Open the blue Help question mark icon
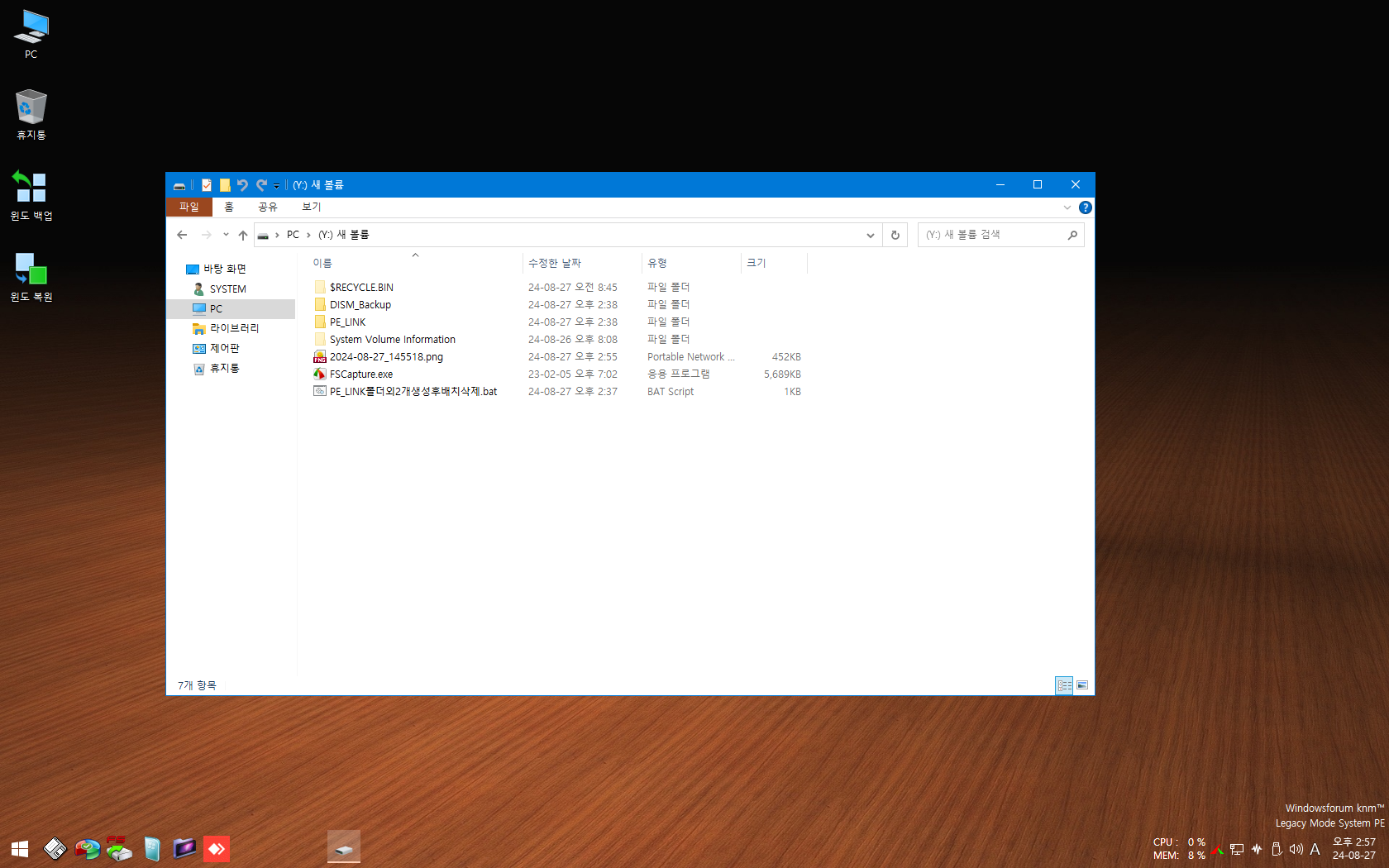This screenshot has height=868, width=1389. tap(1086, 207)
